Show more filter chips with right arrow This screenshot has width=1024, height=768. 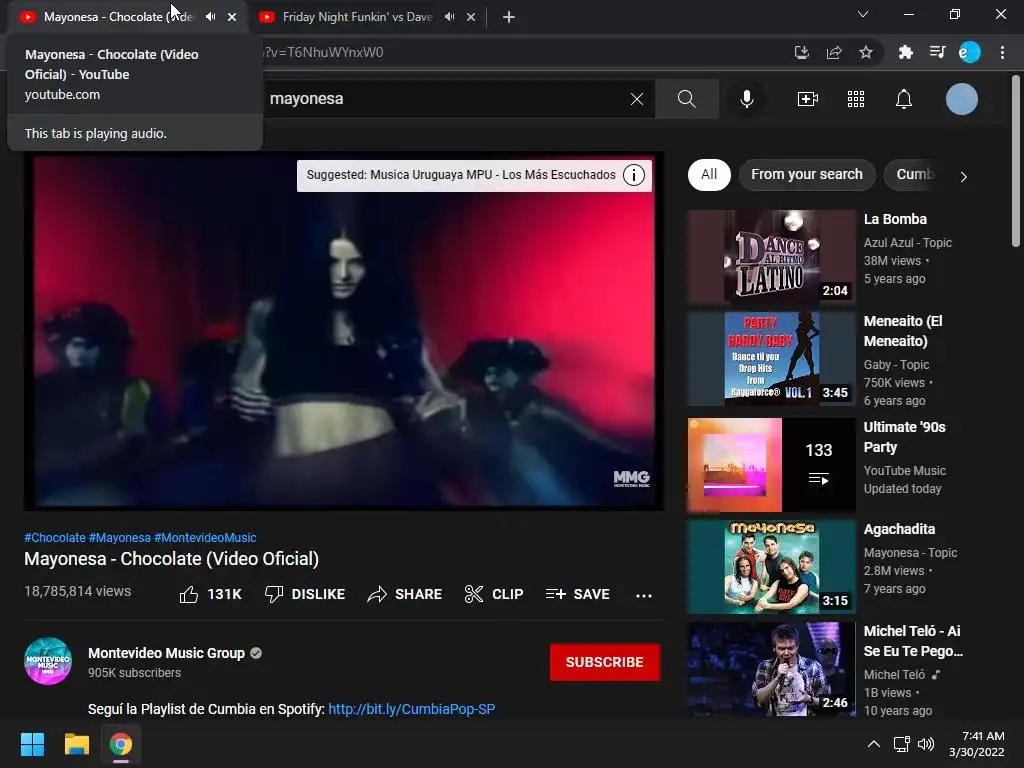point(964,176)
